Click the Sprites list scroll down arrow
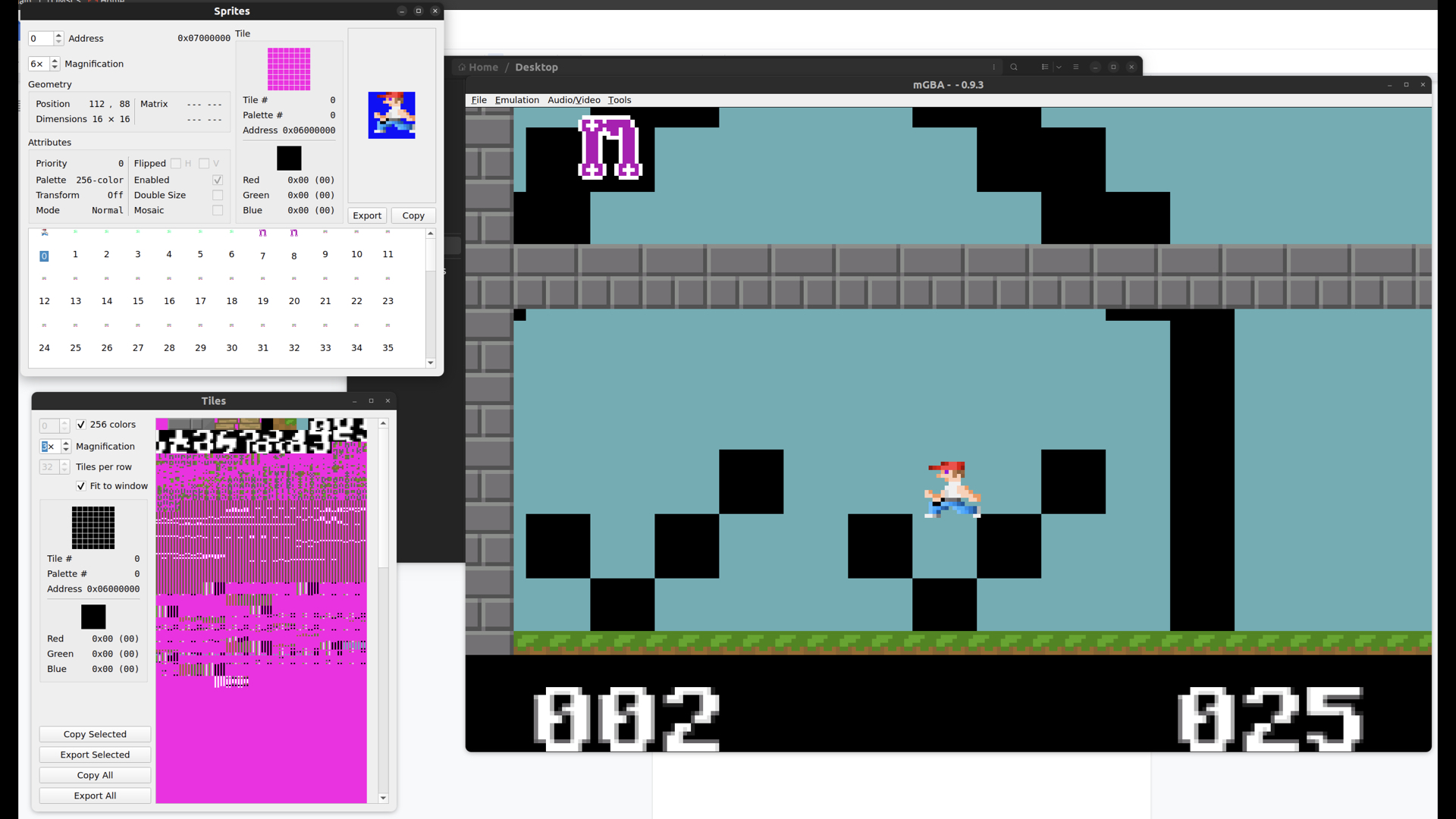The width and height of the screenshot is (1456, 819). pos(431,363)
